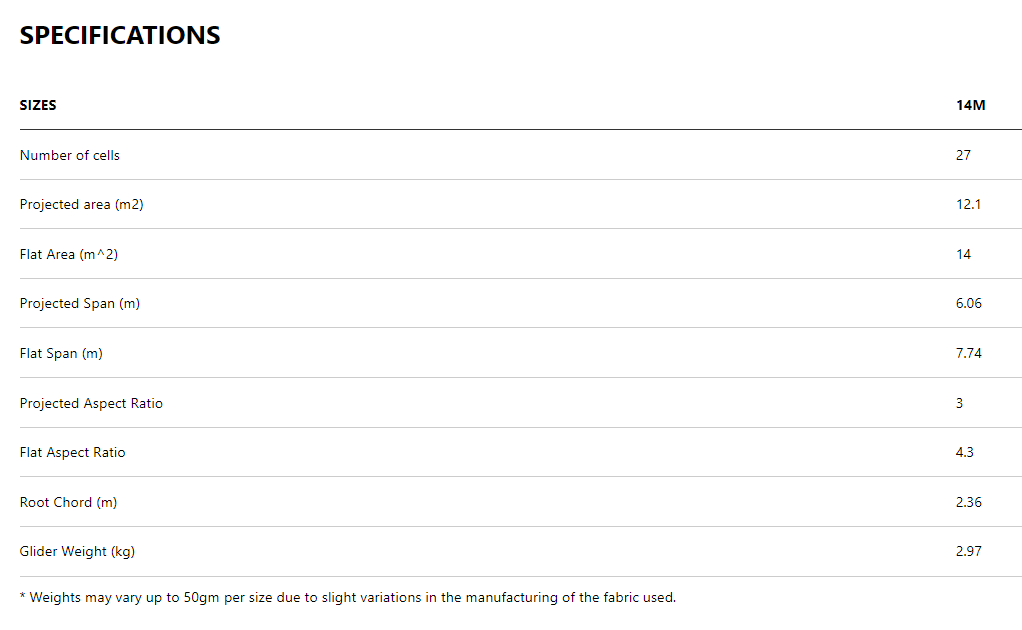Image resolution: width=1022 pixels, height=630 pixels.
Task: Click the Projected area (m2) label
Action: pyautogui.click(x=81, y=204)
